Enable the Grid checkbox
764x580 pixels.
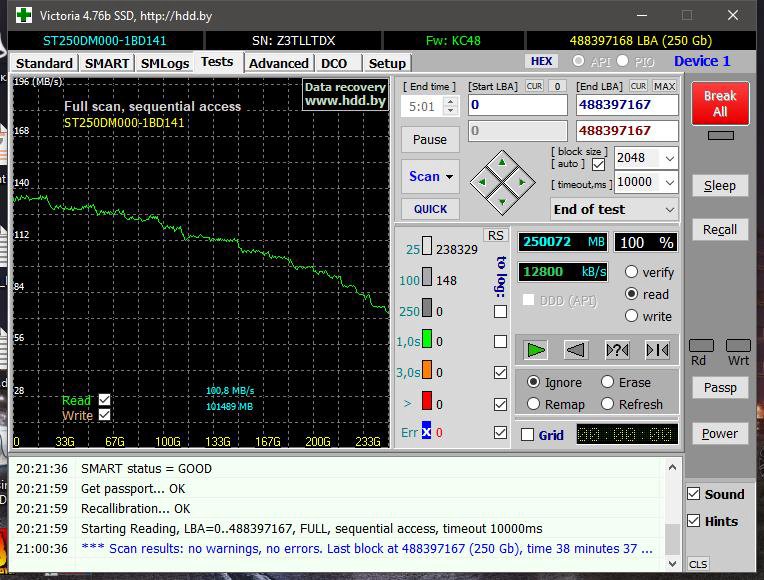(528, 435)
